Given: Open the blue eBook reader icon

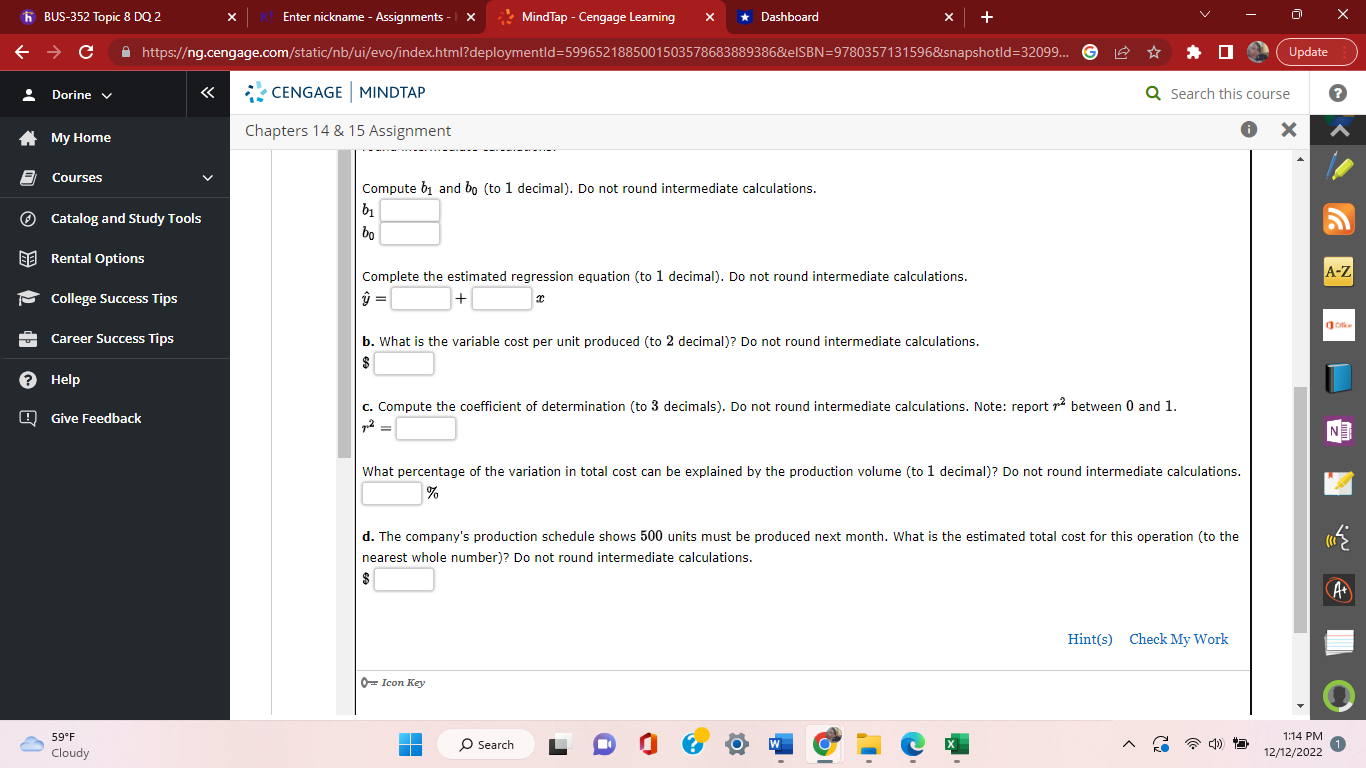Looking at the screenshot, I should click(1338, 378).
